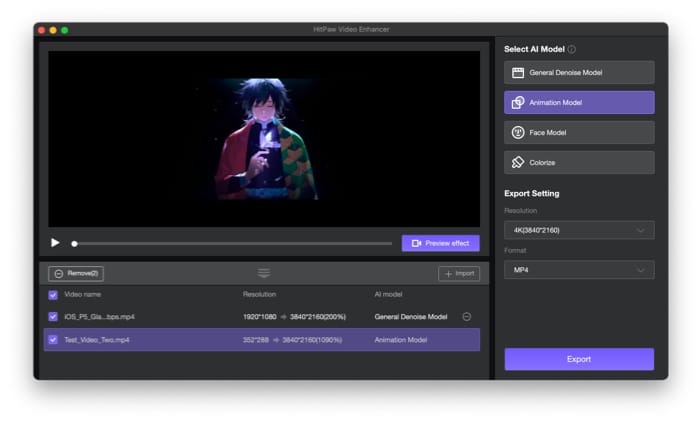
Task: Open the Select AI Model info icon
Action: point(571,49)
